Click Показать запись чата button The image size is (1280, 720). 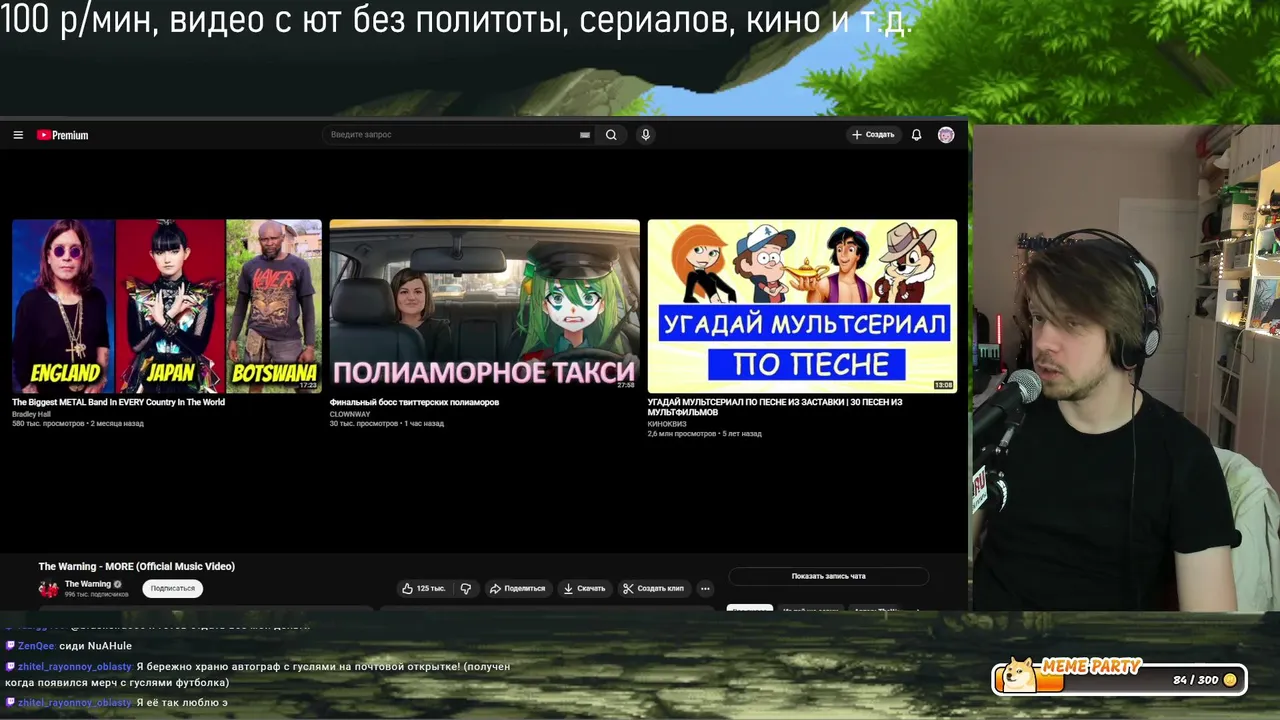[828, 576]
